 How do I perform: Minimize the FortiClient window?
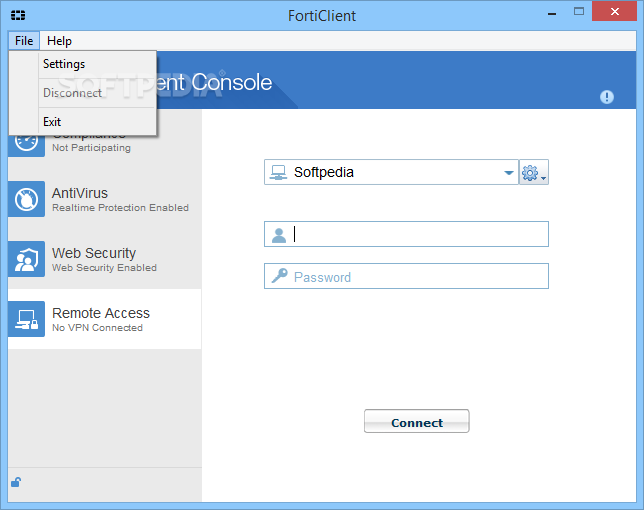click(x=552, y=12)
